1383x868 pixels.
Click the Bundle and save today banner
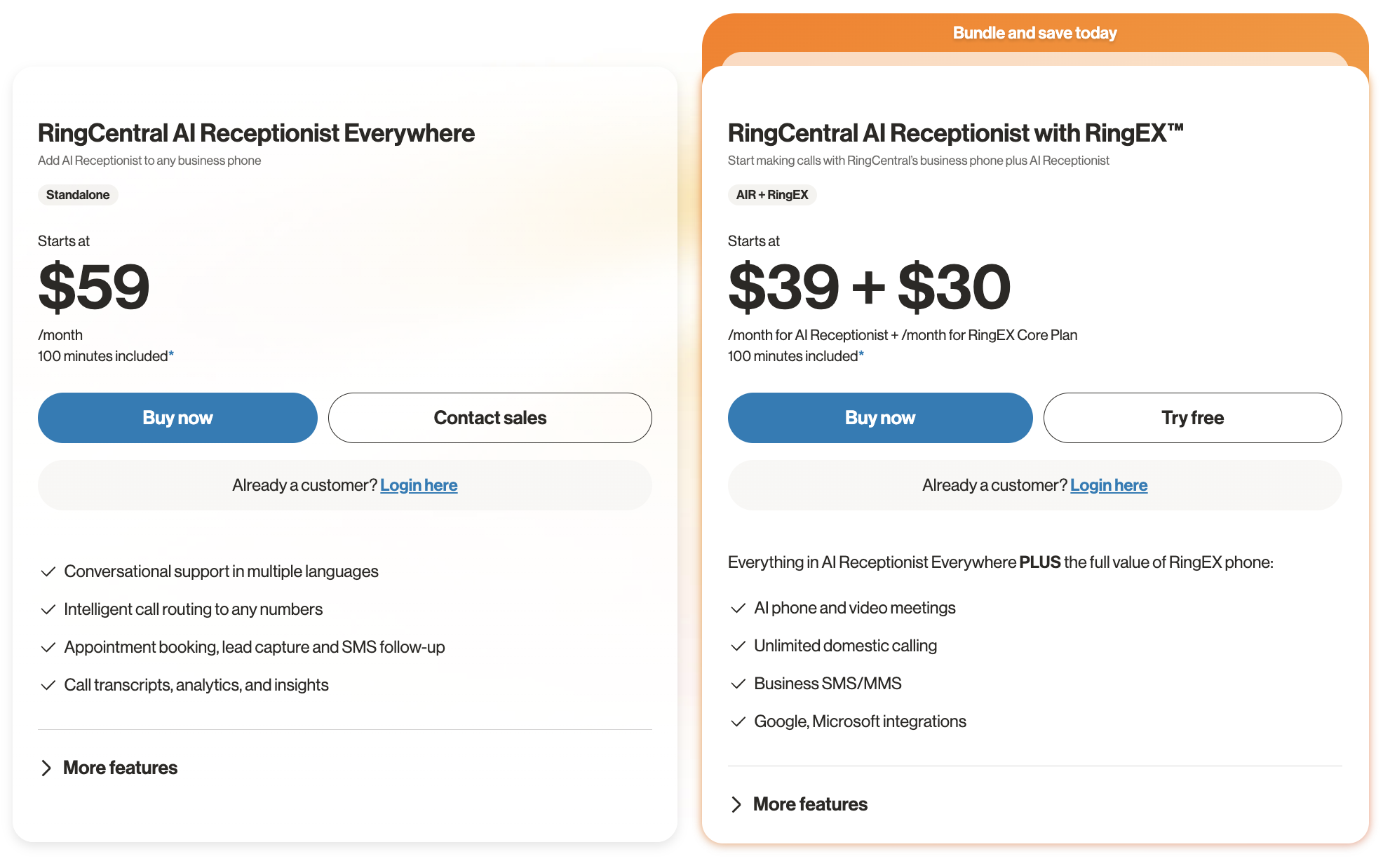click(x=1034, y=33)
